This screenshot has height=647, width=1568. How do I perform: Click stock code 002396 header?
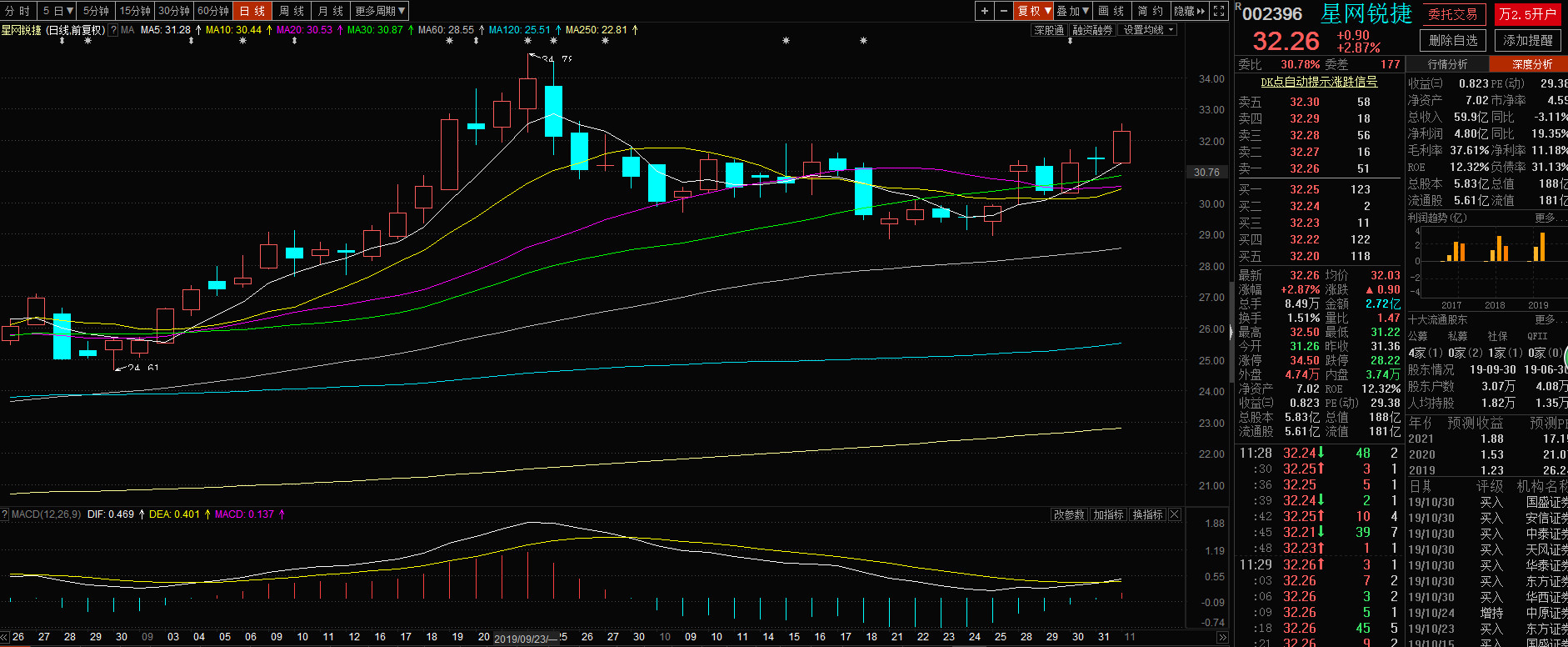(x=1272, y=14)
